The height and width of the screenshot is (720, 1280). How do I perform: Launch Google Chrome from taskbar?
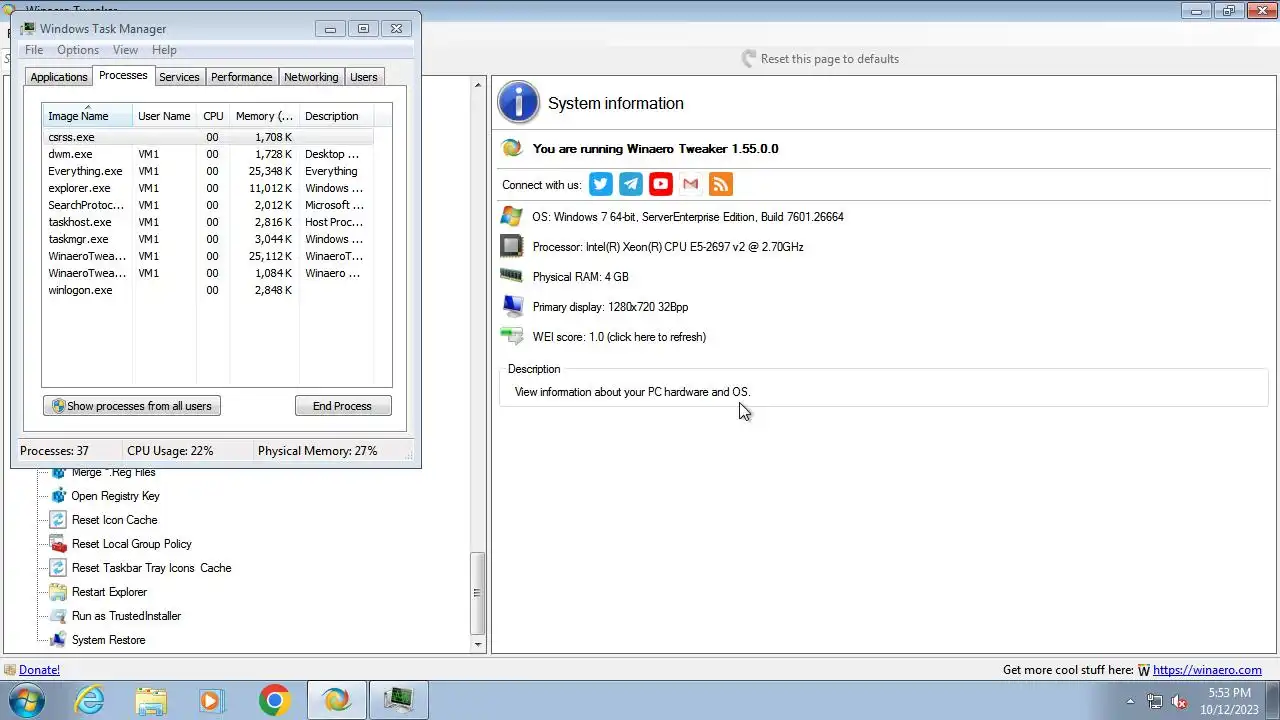point(274,700)
